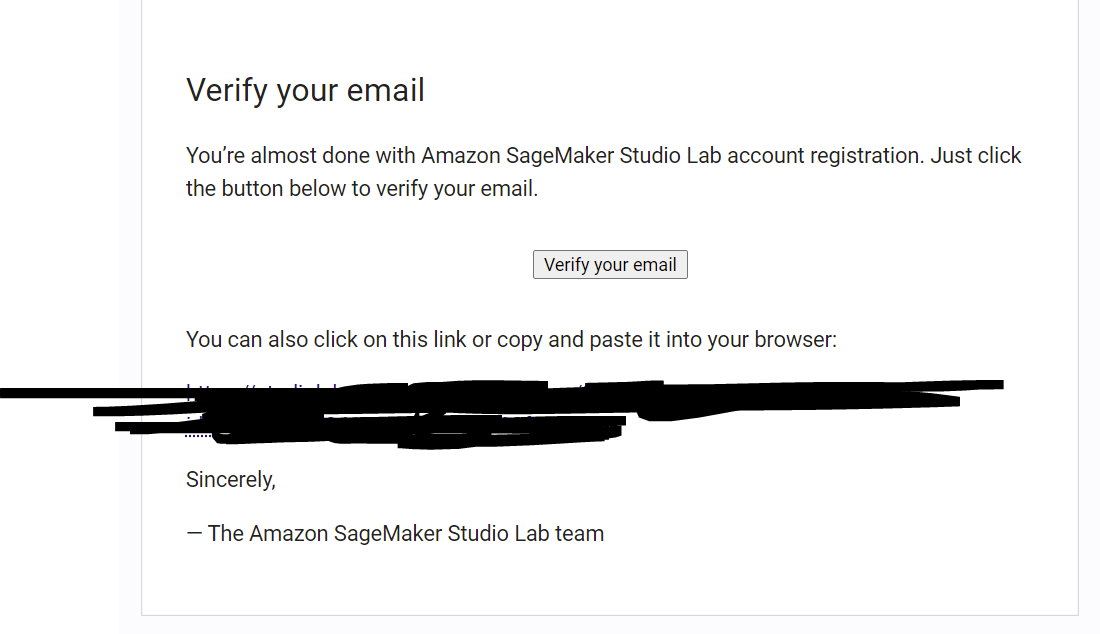Image resolution: width=1100 pixels, height=634 pixels.
Task: Click the "Sincerely," closing line
Action: pos(231,480)
